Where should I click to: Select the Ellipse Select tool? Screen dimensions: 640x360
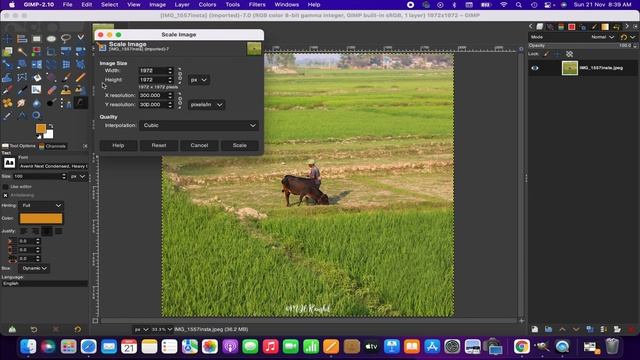[x=51, y=39]
